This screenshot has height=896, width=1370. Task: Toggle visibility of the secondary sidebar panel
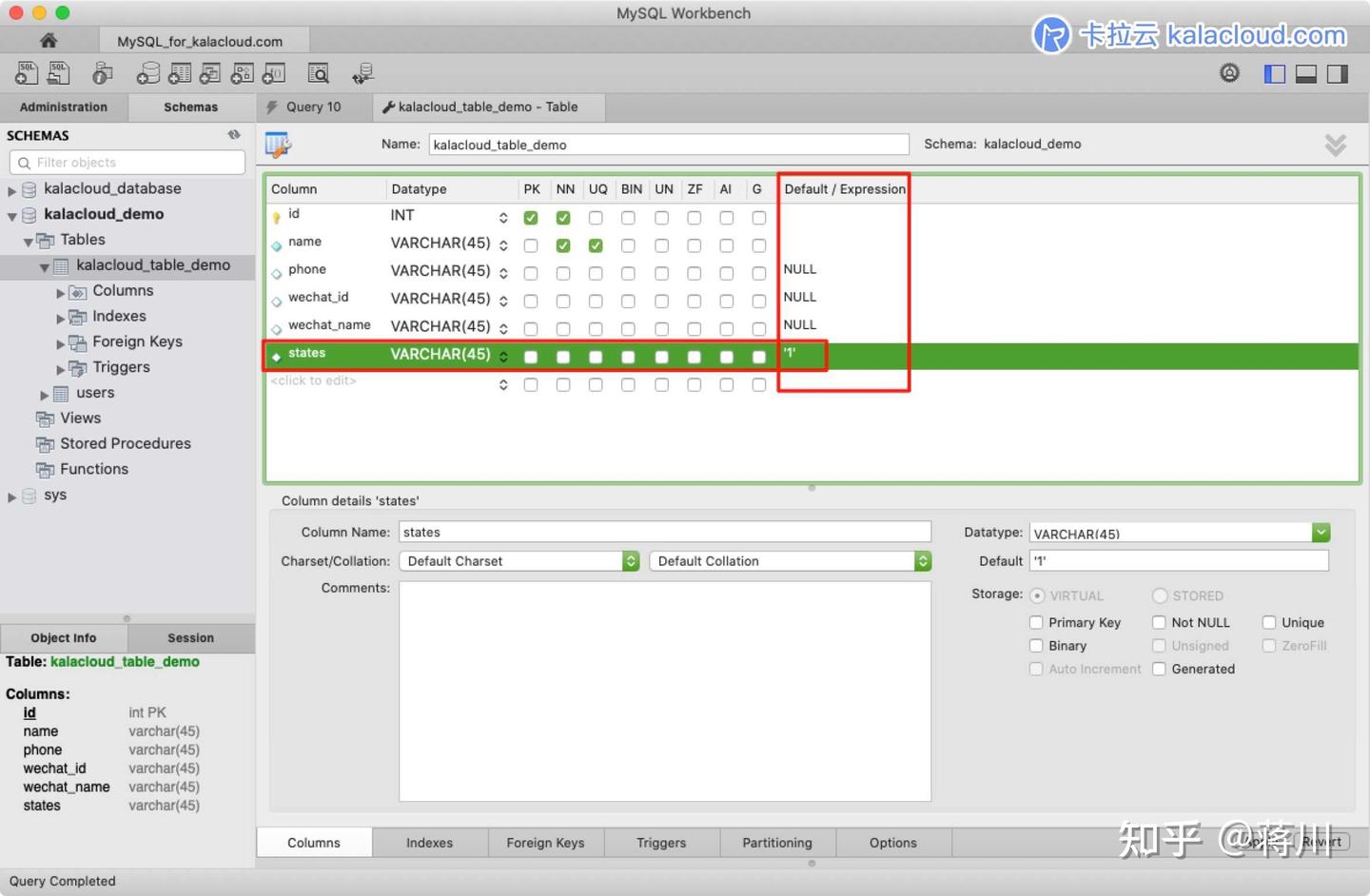click(x=1337, y=73)
